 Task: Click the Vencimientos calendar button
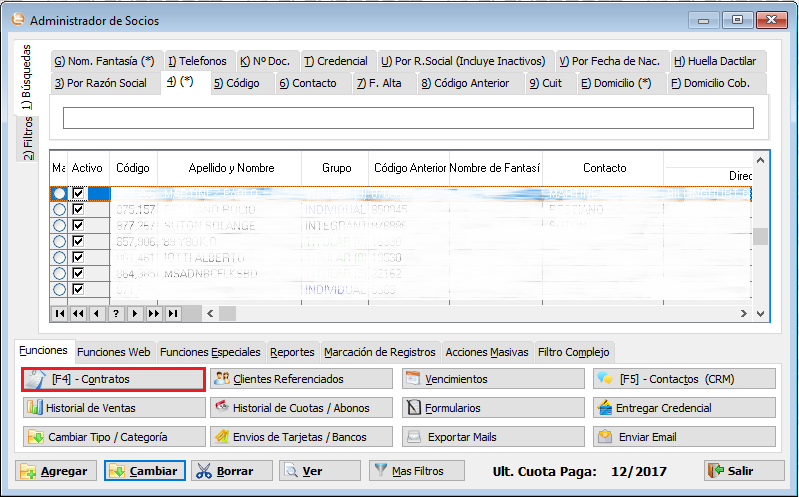point(493,379)
